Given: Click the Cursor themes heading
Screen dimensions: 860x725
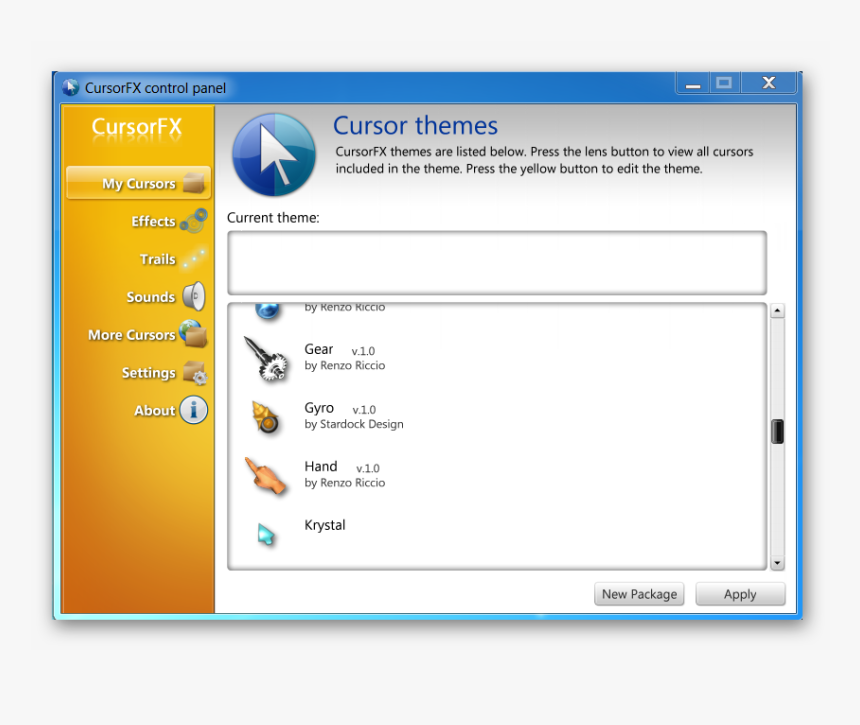Looking at the screenshot, I should coord(415,126).
